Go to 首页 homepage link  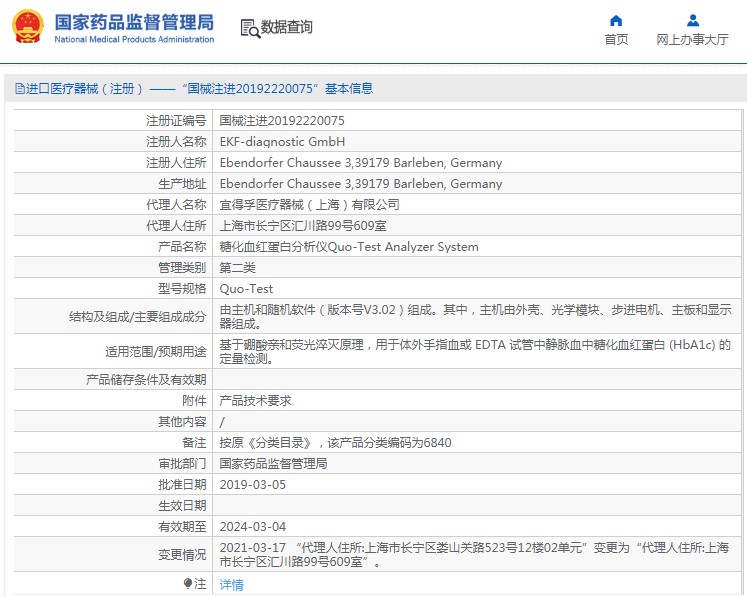click(616, 40)
